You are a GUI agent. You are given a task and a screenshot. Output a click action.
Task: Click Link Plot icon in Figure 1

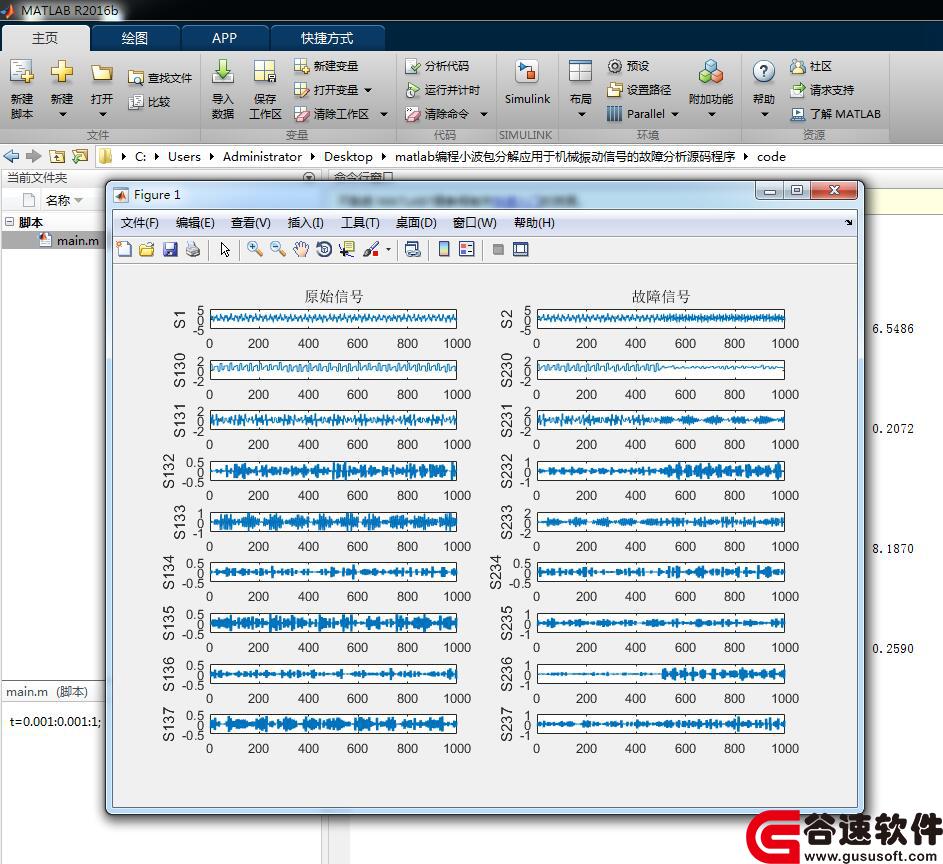(x=413, y=249)
